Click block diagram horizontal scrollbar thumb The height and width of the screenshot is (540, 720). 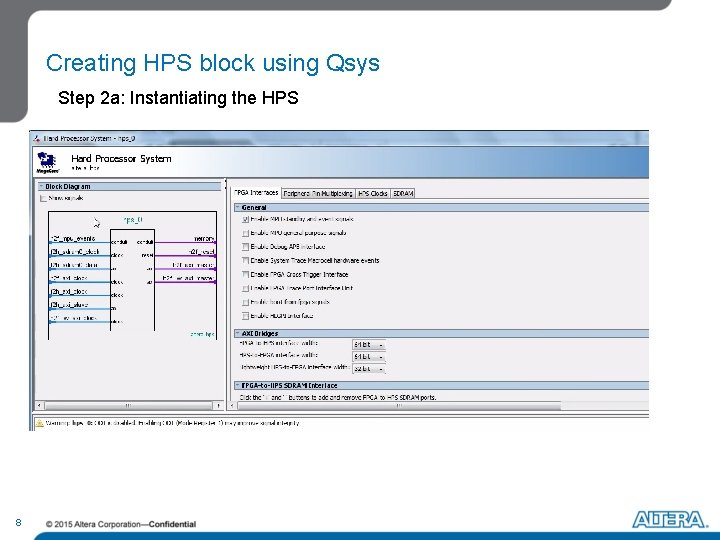tap(128, 405)
